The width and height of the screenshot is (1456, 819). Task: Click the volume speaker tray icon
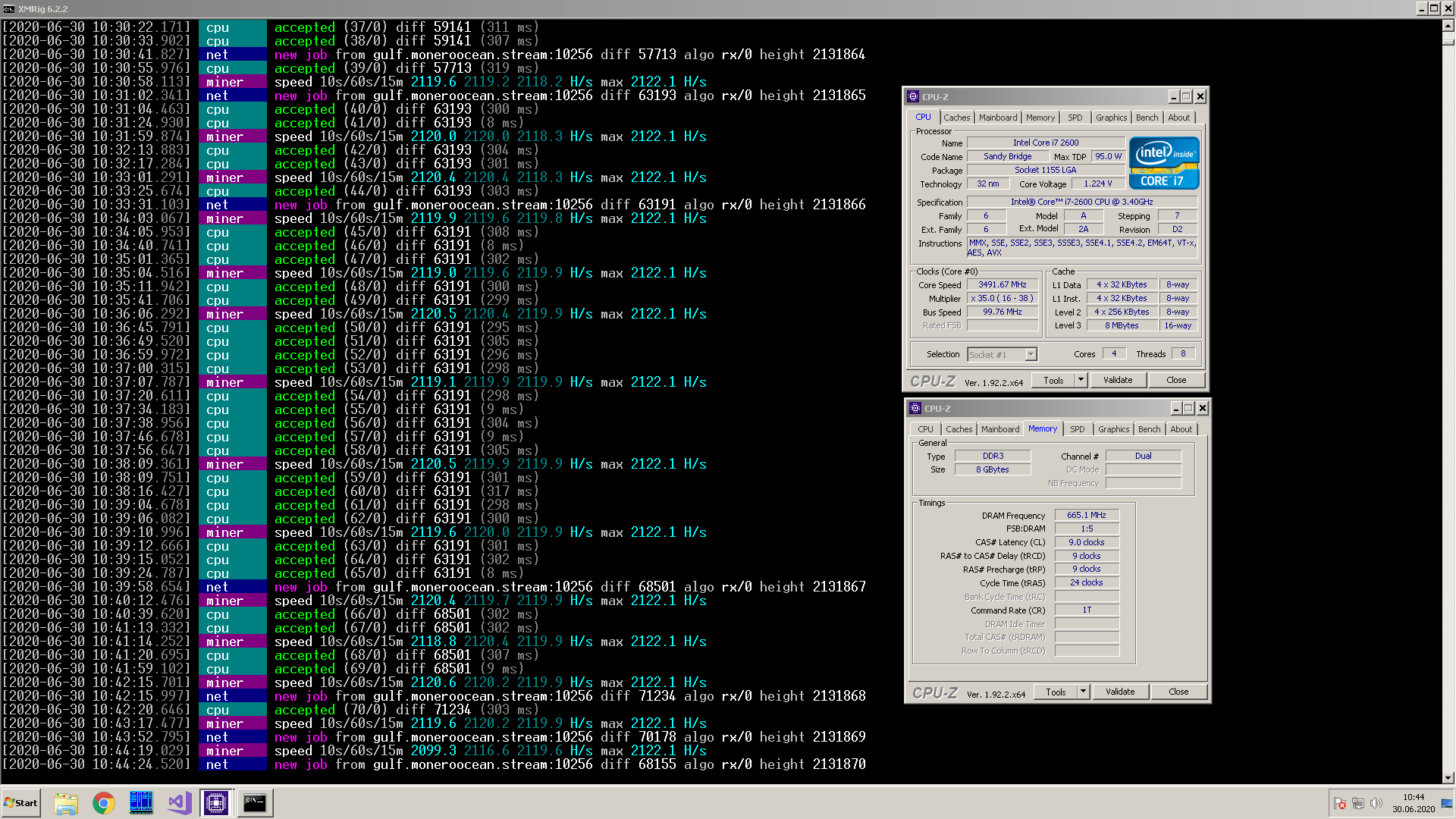point(1376,803)
